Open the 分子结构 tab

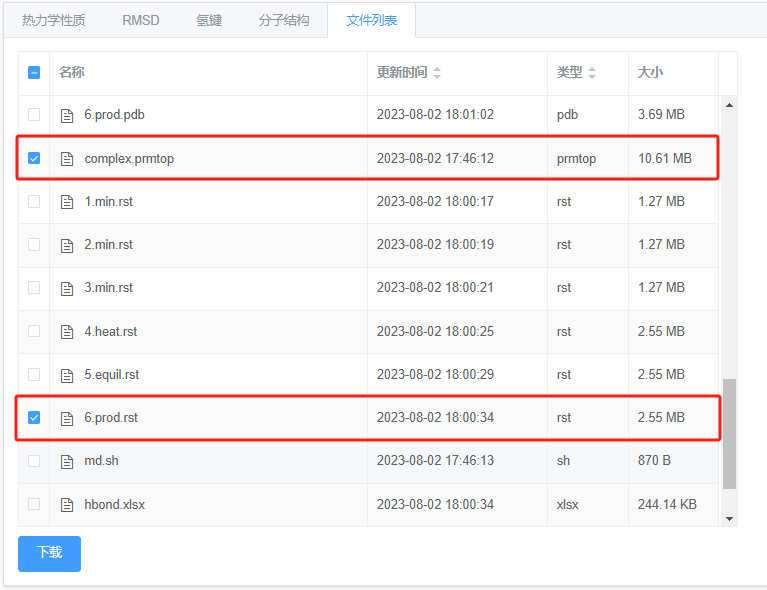pos(284,20)
